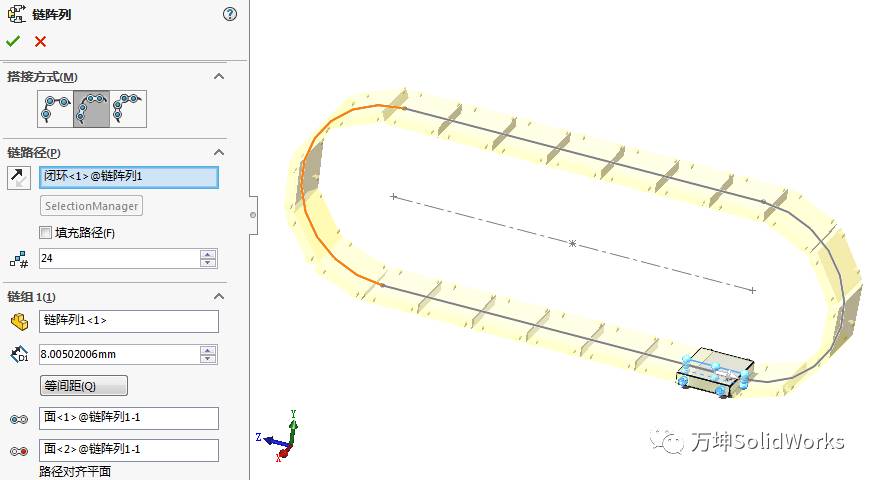Screen dimensions: 873x480
Task: Open the SelectionManager button
Action: (x=91, y=206)
